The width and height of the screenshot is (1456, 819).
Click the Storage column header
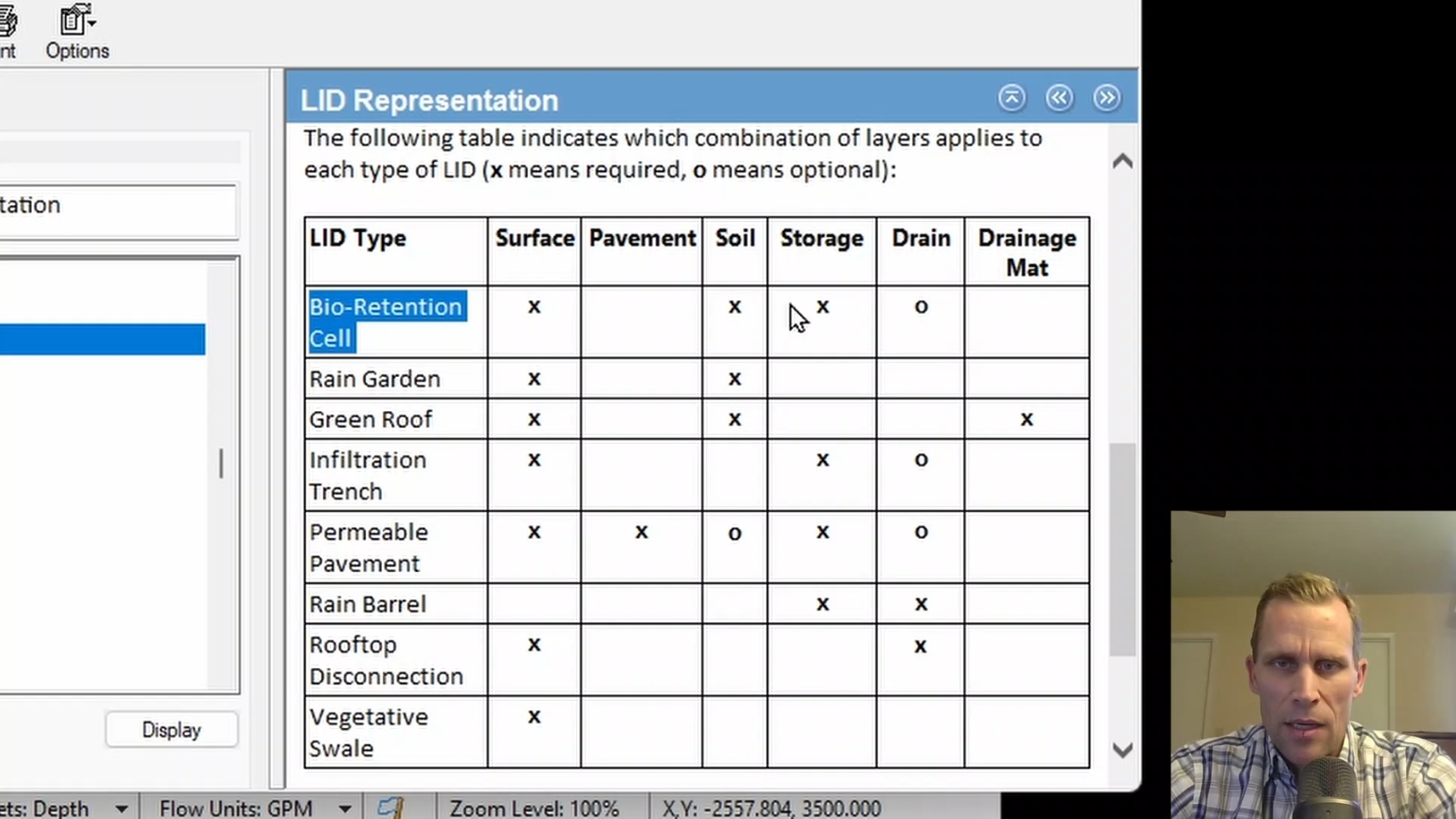pyautogui.click(x=821, y=239)
